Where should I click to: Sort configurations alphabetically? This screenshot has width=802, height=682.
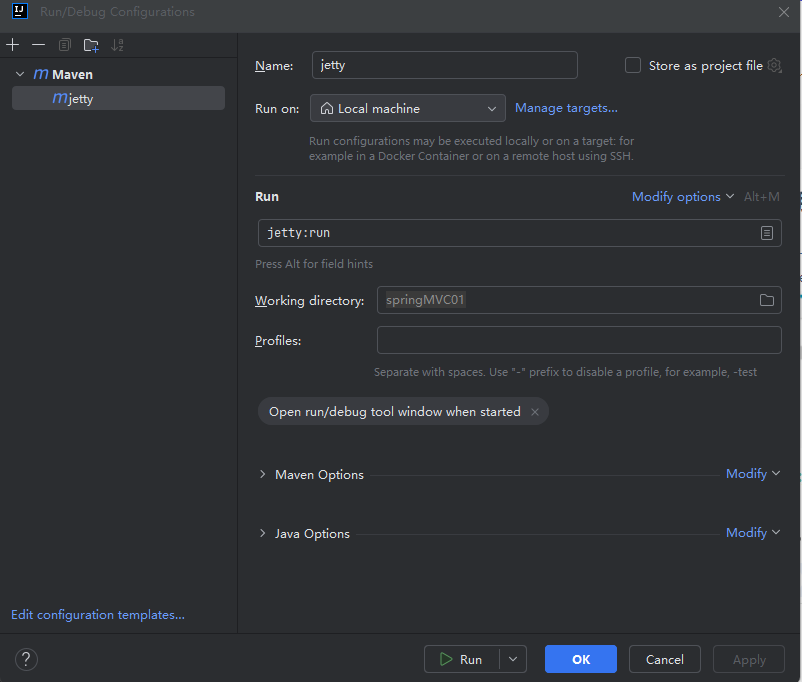pyautogui.click(x=117, y=45)
